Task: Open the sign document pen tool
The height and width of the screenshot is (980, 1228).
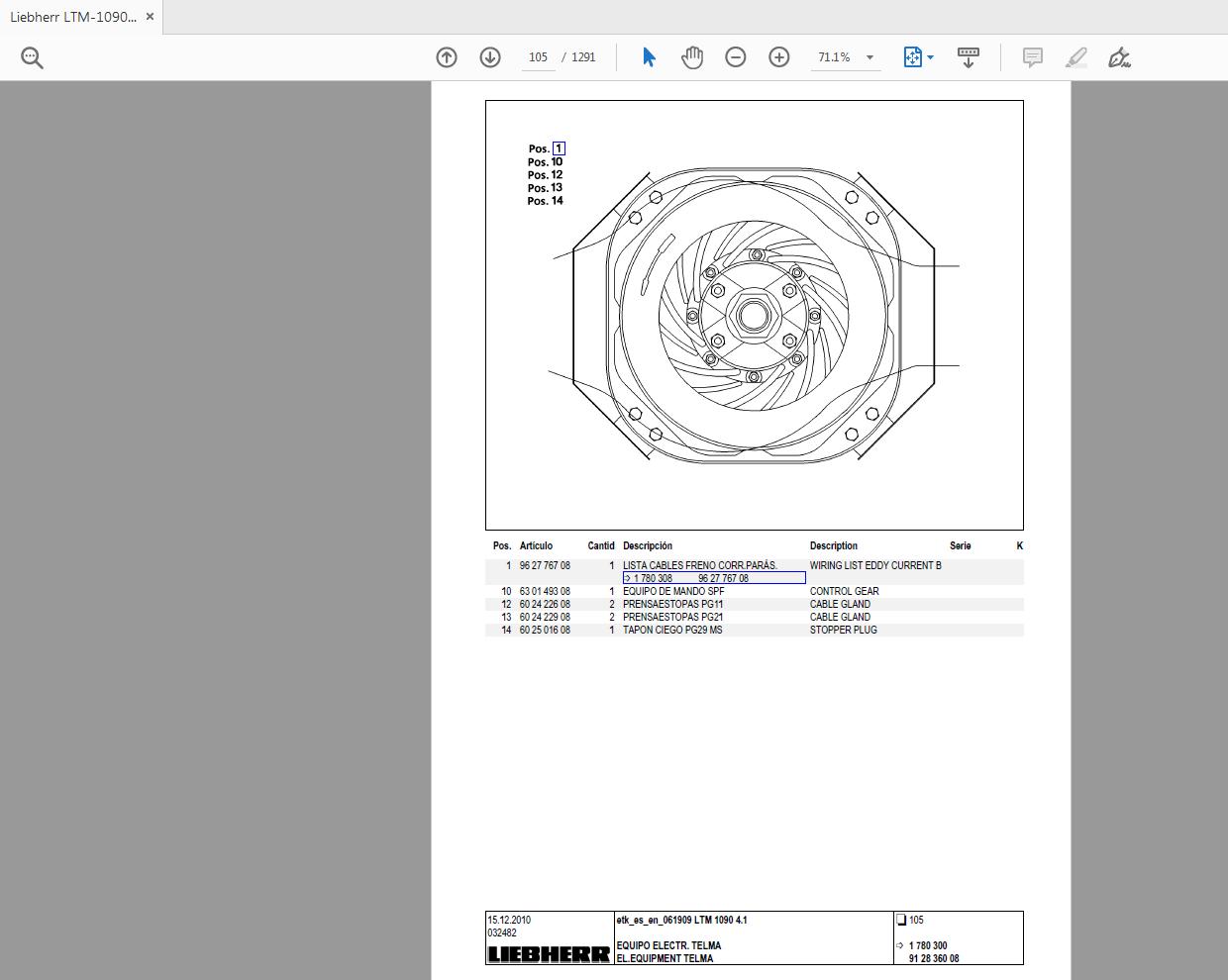Action: click(x=1120, y=57)
